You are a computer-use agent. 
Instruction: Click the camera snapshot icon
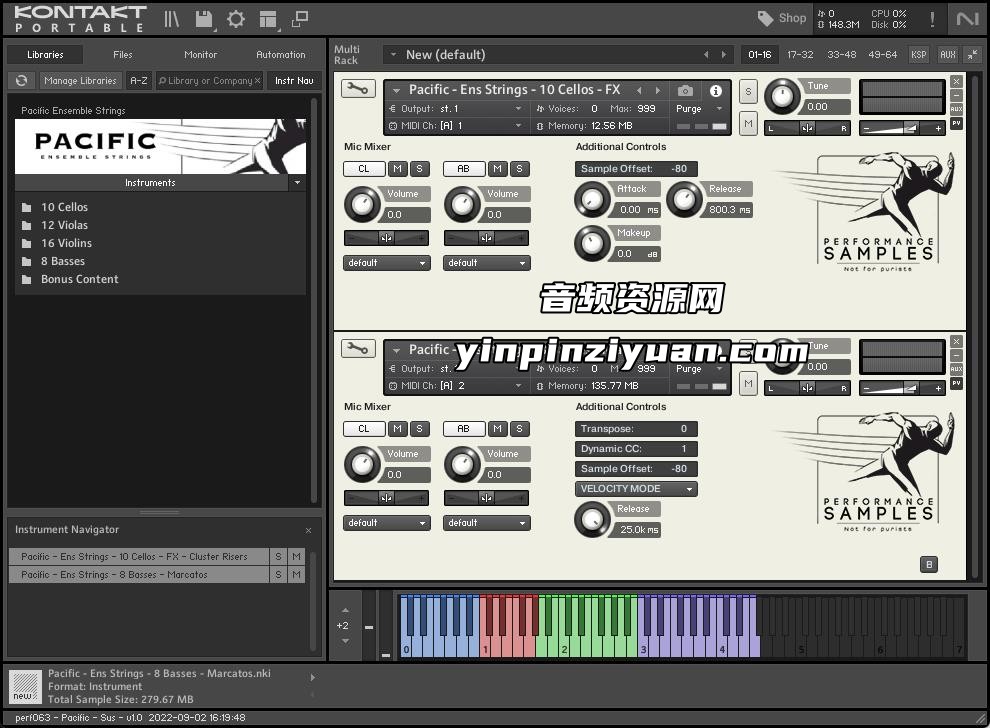pyautogui.click(x=685, y=90)
